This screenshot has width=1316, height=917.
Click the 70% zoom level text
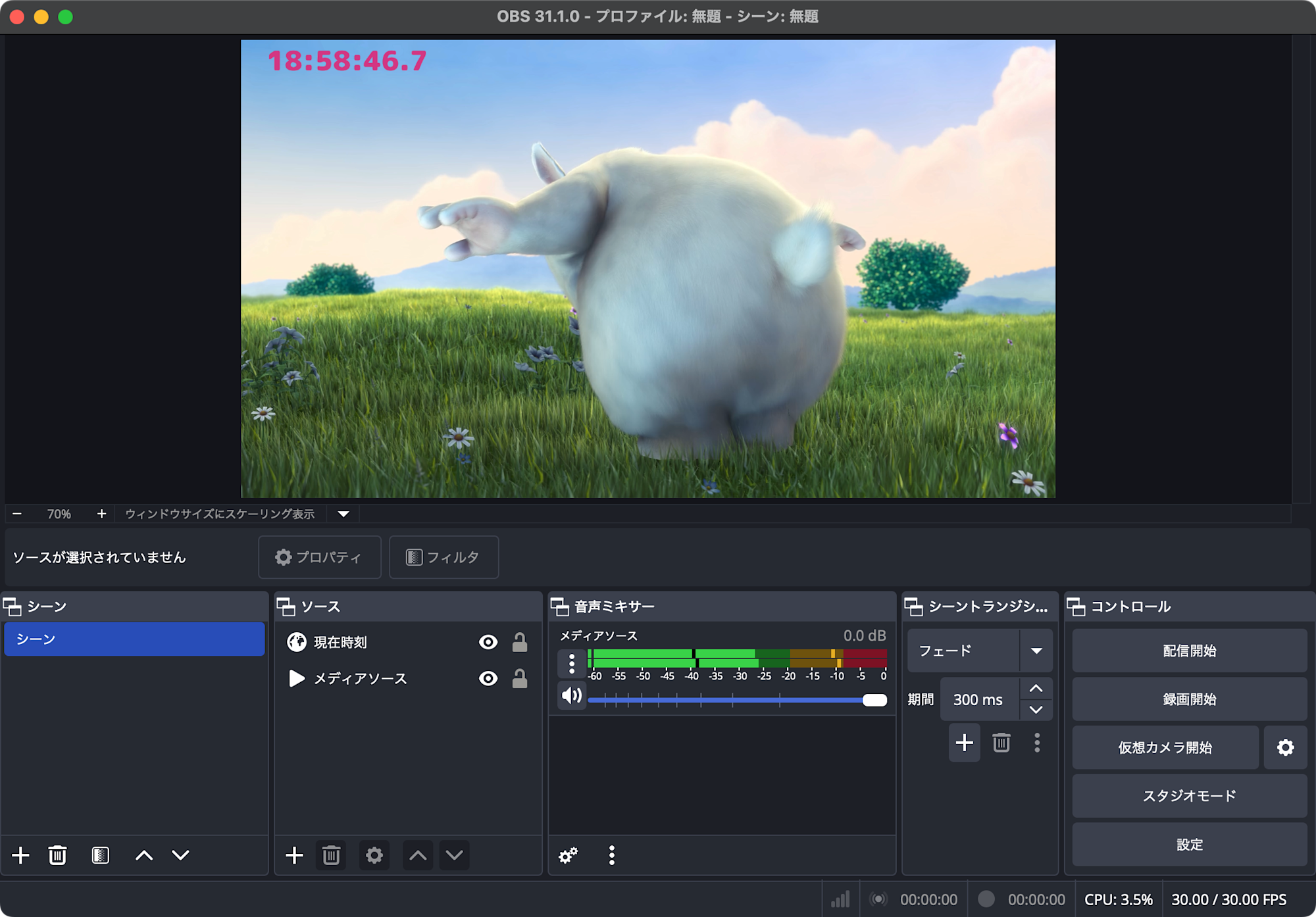59,514
